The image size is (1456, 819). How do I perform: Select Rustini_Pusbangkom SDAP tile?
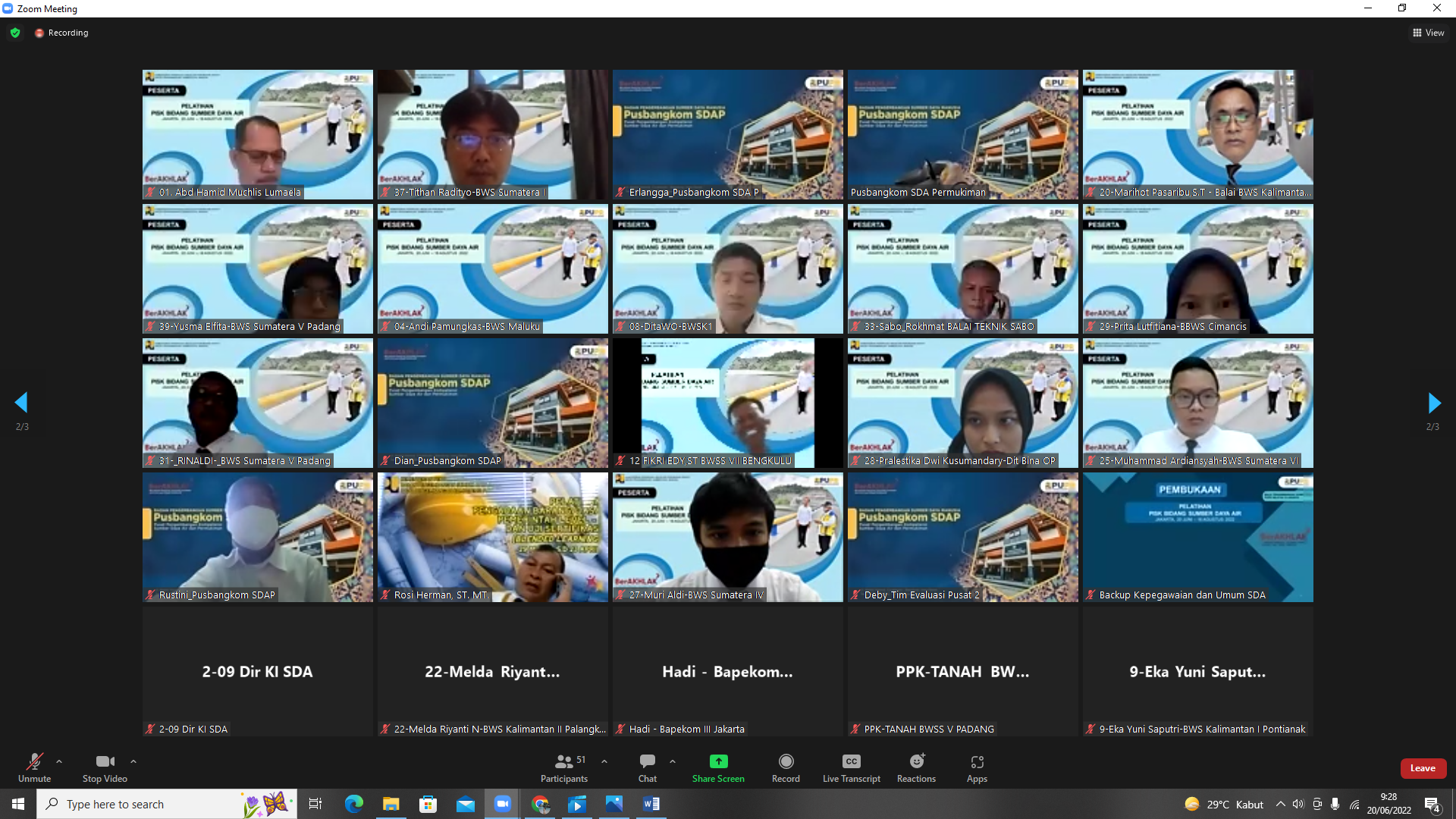(258, 537)
